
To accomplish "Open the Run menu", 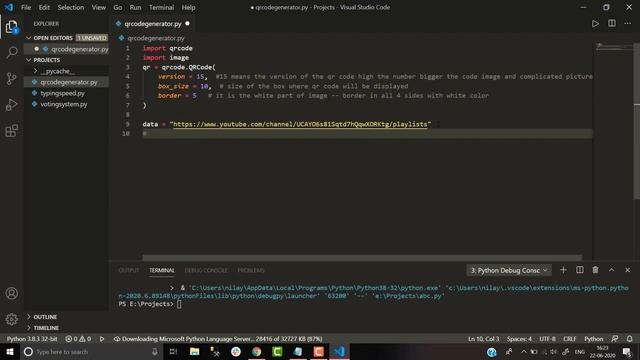I will pyautogui.click(x=135, y=7).
